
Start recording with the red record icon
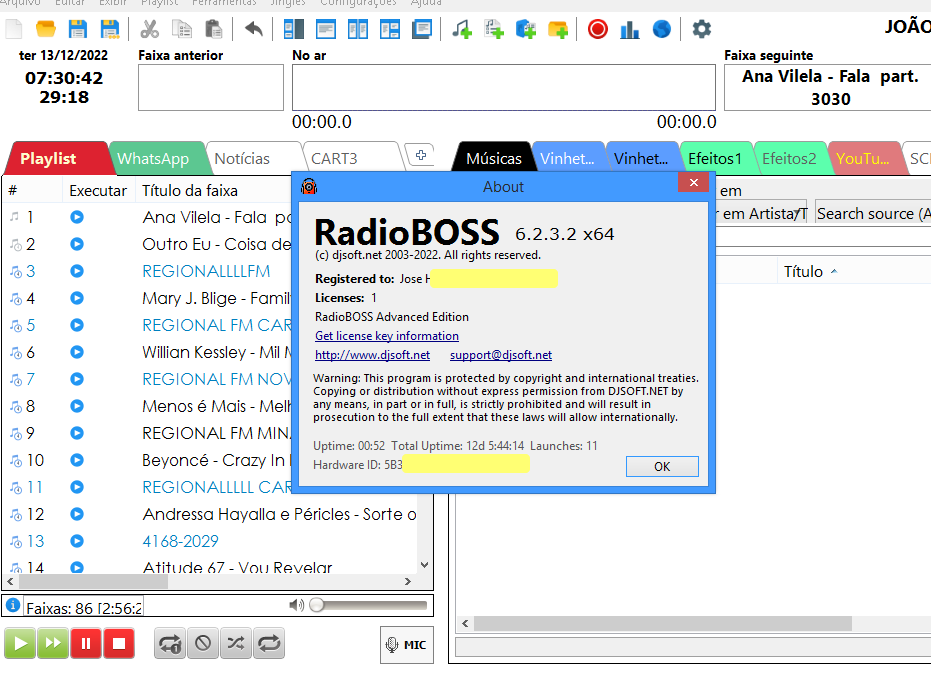598,28
